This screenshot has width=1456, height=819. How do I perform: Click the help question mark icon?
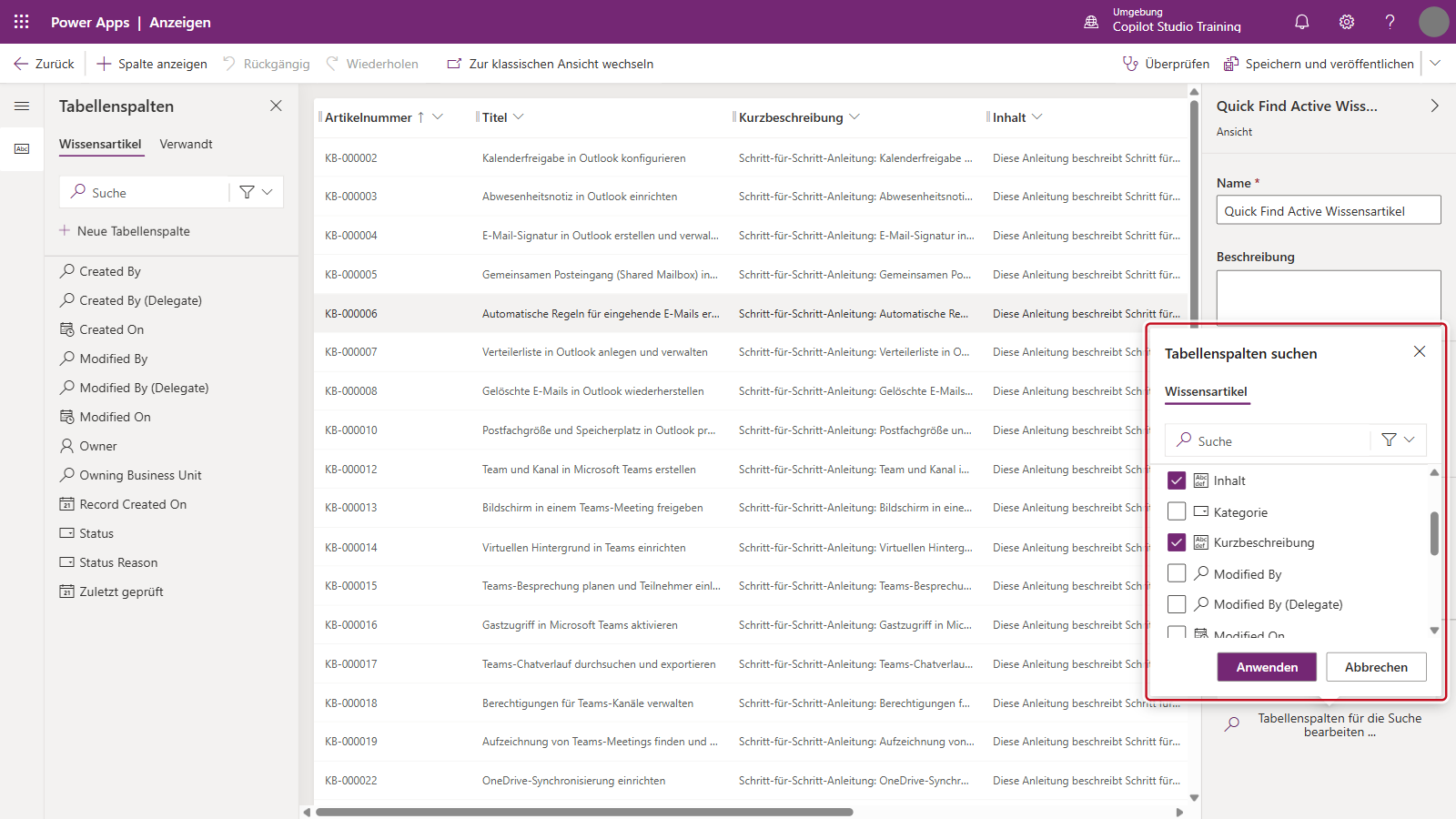click(x=1390, y=22)
